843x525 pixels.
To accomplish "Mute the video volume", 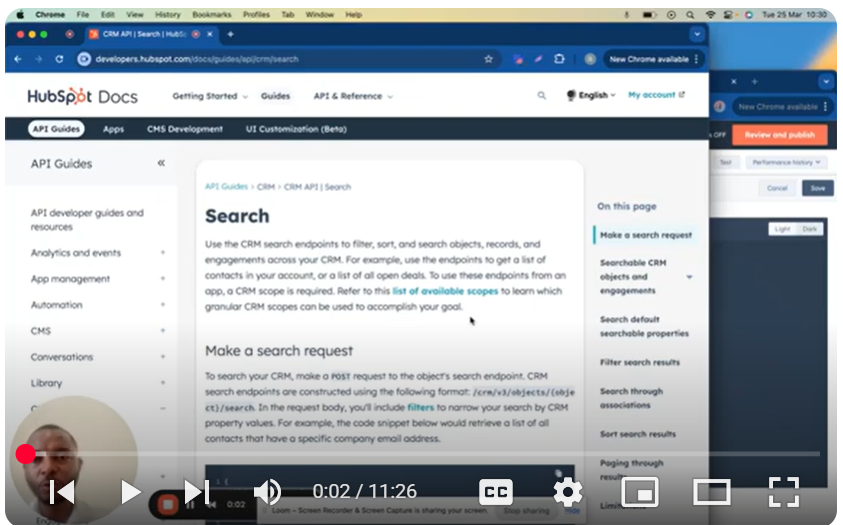I will pos(267,492).
